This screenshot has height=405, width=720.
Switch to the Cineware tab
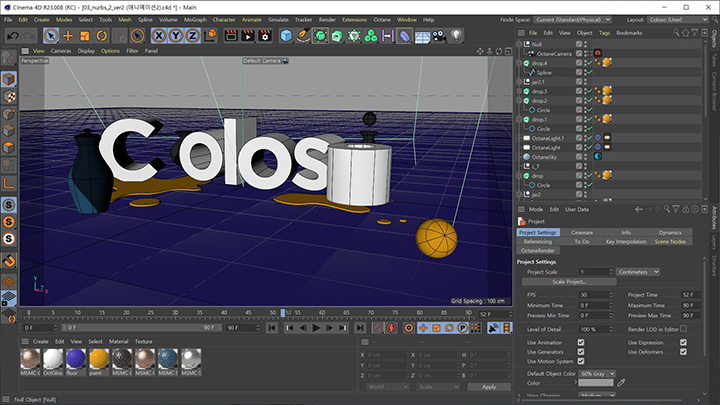[582, 233]
